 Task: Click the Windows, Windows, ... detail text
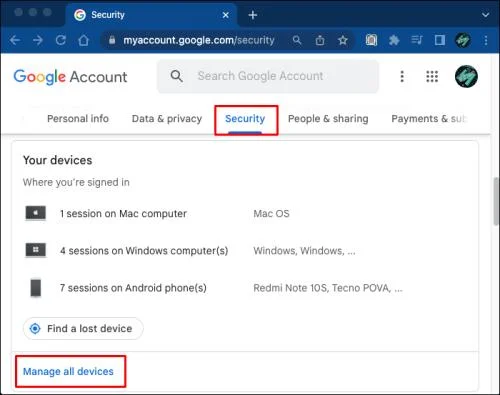(304, 251)
